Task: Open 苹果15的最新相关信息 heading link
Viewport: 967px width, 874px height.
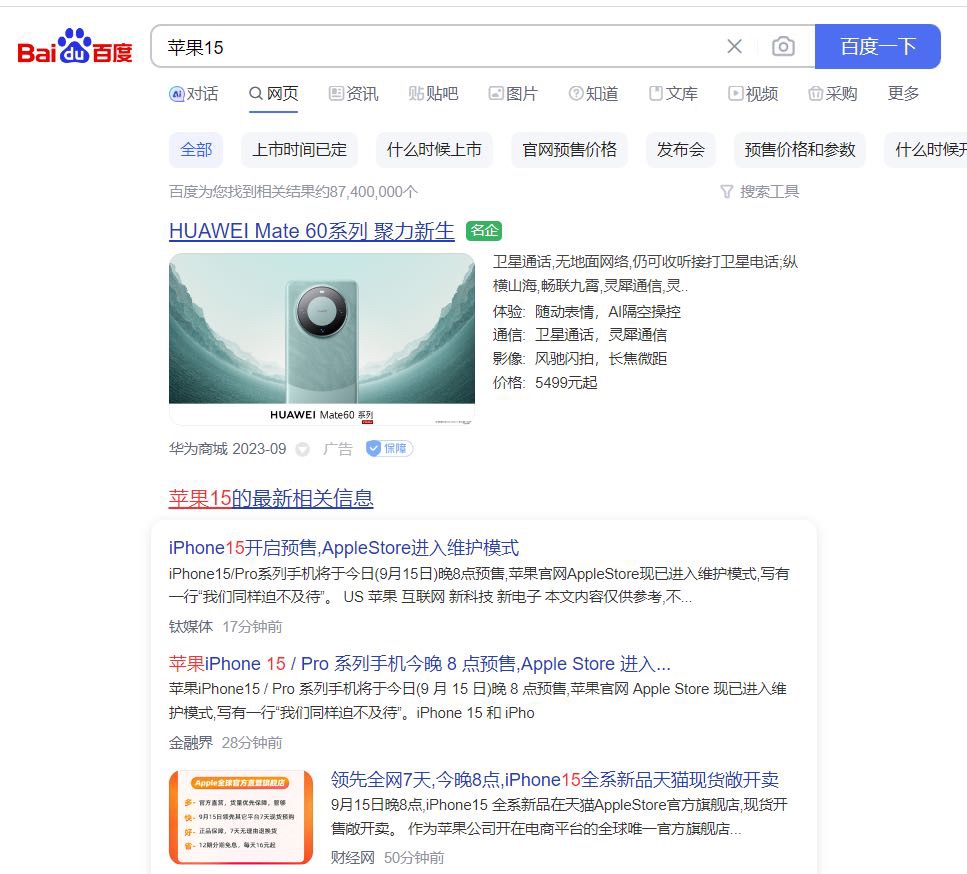Action: pyautogui.click(x=271, y=498)
